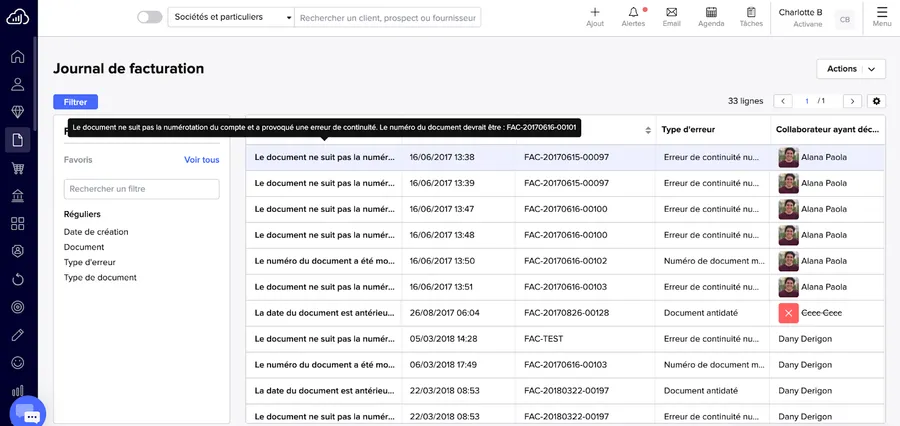Viewport: 900px width, 426px height.
Task: Open the shopping cart section in sidebar
Action: 18,168
